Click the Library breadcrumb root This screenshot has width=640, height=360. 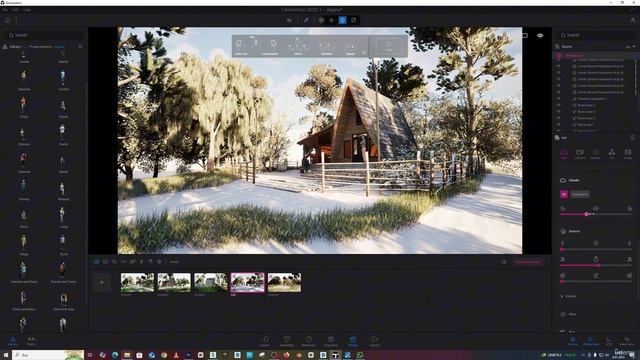pos(15,47)
